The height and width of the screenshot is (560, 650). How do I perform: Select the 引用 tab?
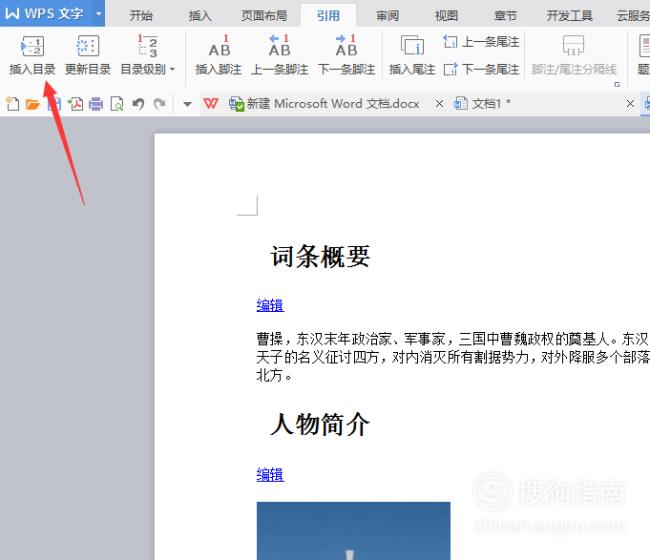coord(328,16)
